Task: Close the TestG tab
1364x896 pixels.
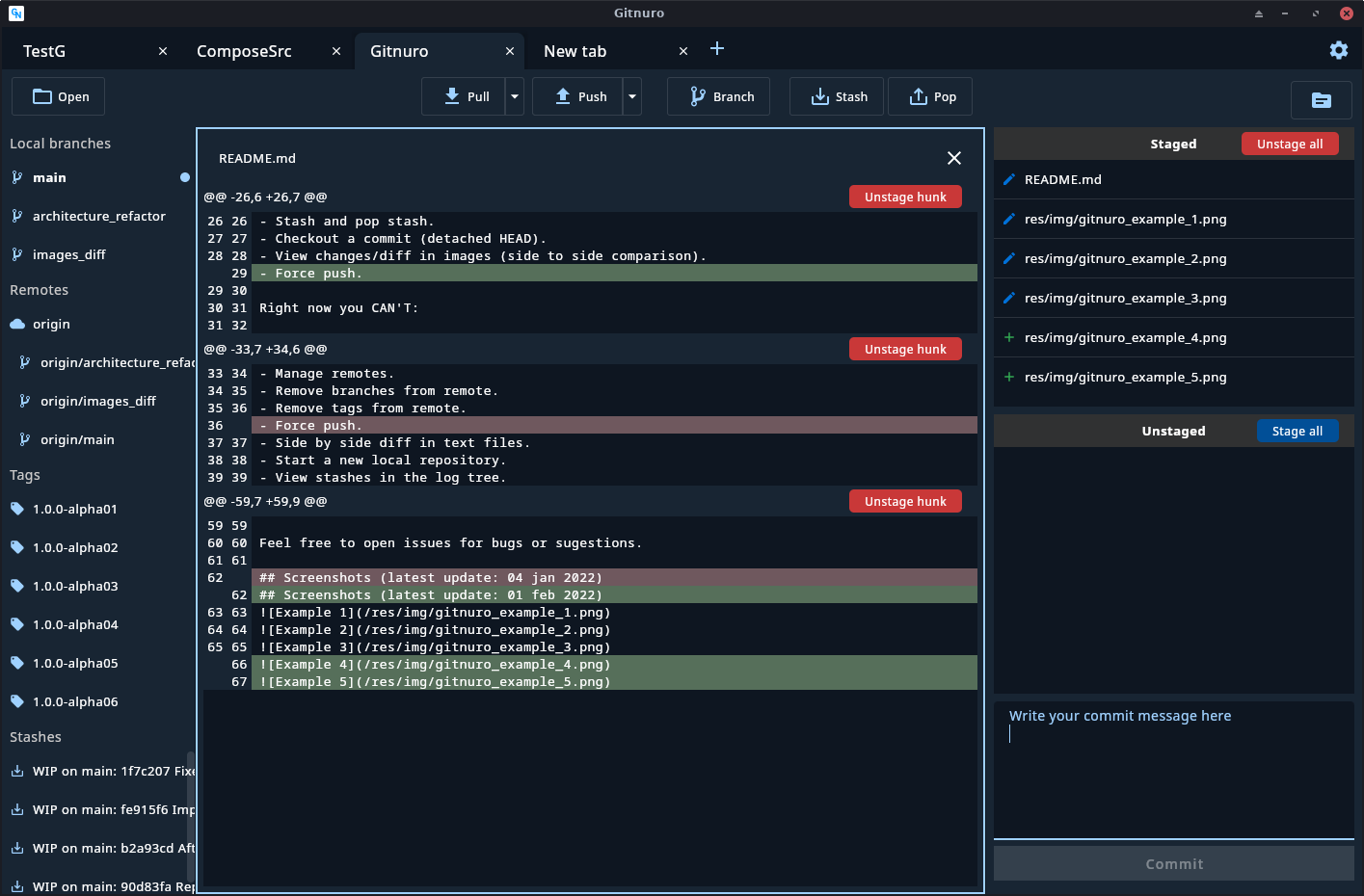Action: pos(163,51)
